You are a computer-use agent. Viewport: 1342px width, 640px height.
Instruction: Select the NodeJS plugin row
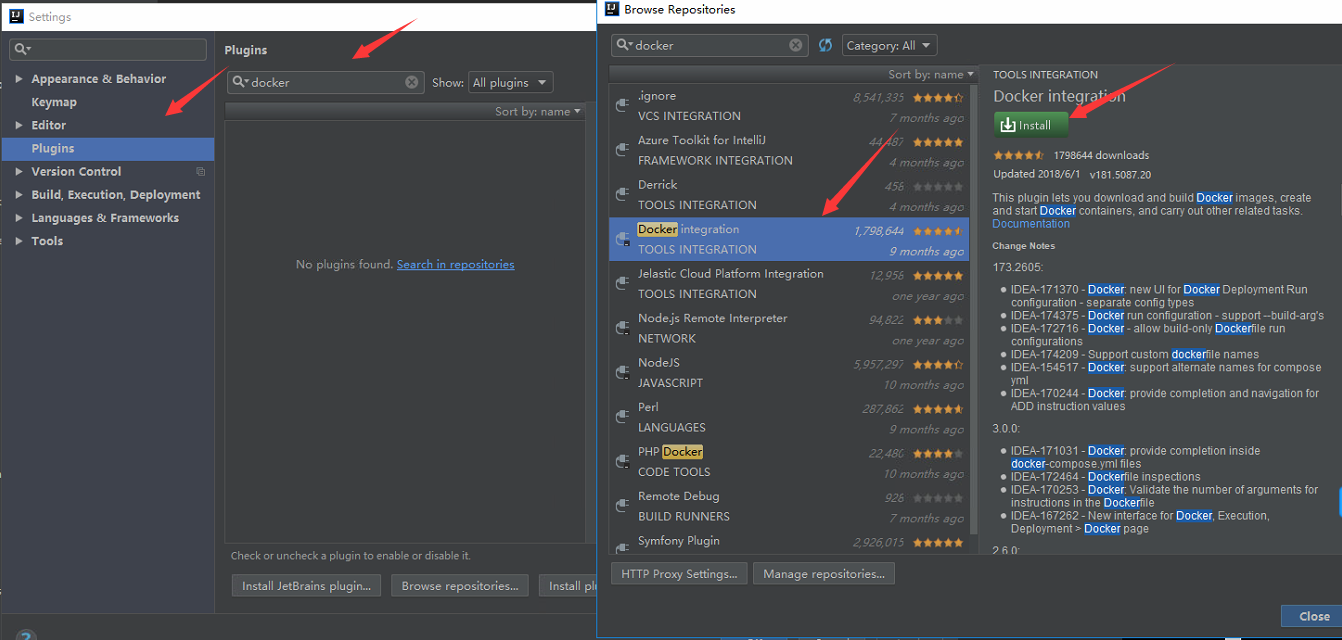point(789,372)
